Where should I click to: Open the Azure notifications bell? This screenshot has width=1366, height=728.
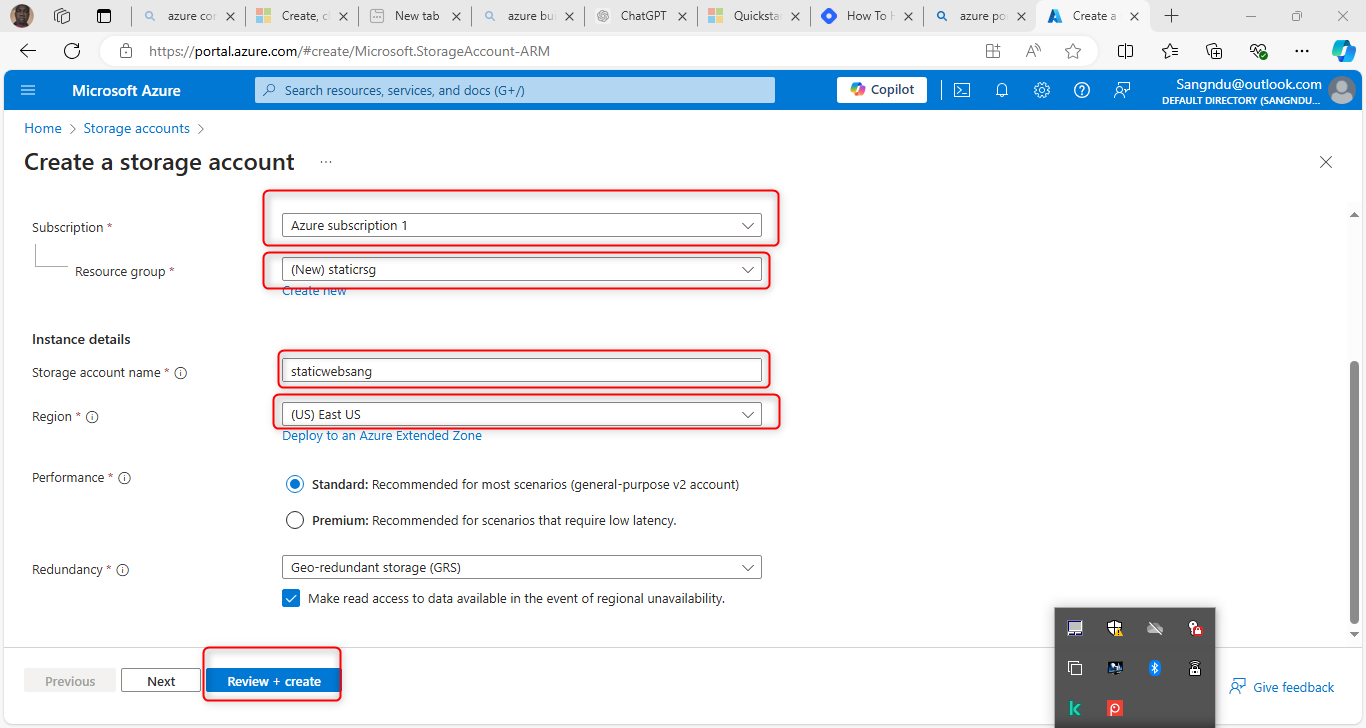(1002, 90)
